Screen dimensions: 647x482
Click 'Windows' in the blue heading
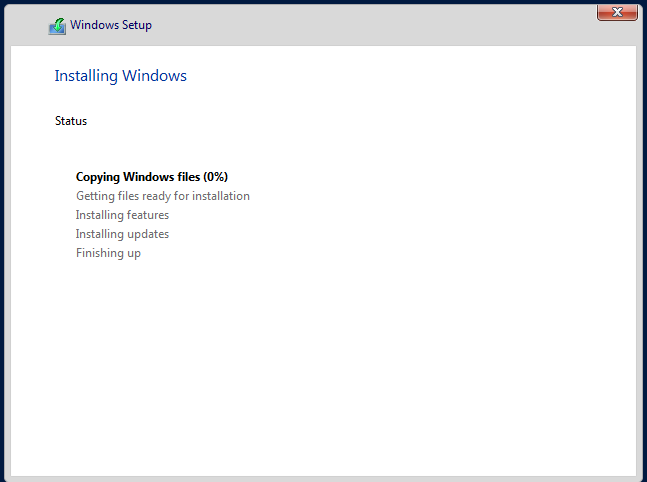[154, 76]
